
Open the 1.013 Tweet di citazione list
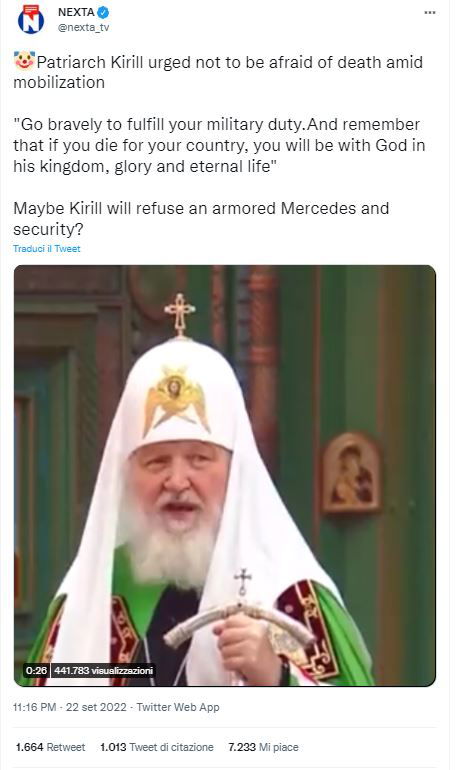click(157, 747)
